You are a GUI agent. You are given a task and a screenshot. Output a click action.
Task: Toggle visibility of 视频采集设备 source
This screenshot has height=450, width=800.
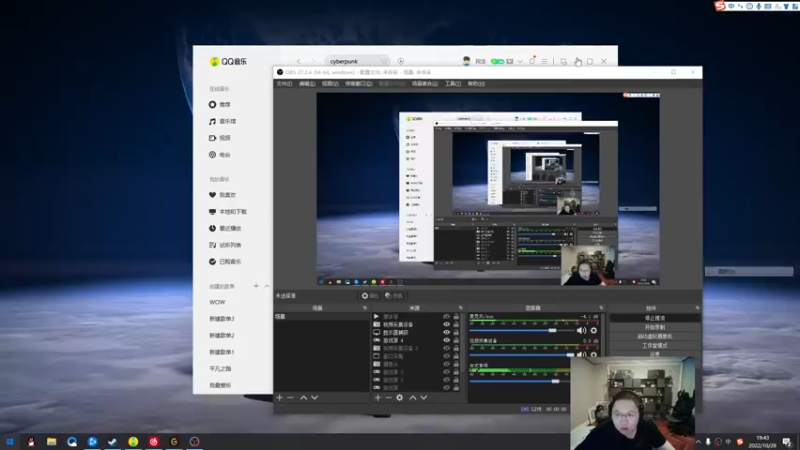pos(446,324)
